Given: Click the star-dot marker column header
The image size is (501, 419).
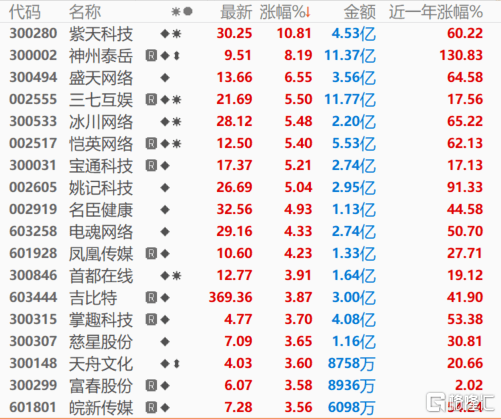Looking at the screenshot, I should tap(182, 12).
